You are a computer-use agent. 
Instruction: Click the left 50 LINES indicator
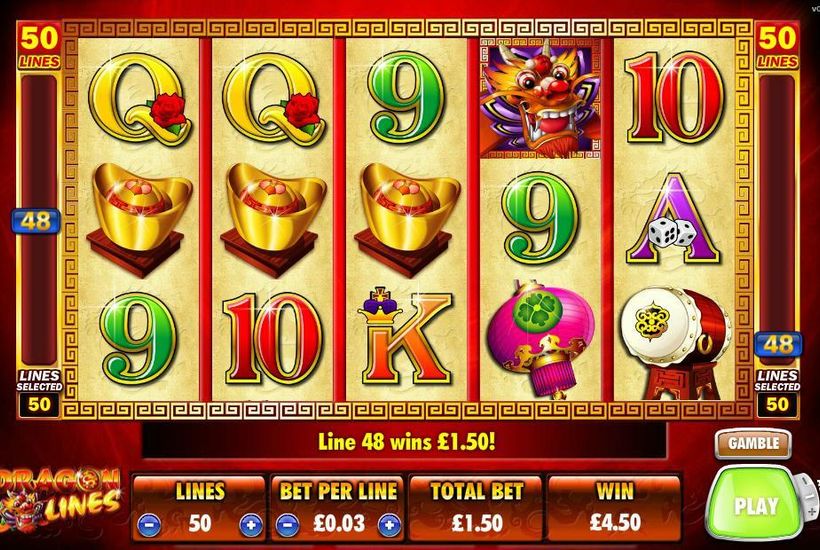(39, 46)
